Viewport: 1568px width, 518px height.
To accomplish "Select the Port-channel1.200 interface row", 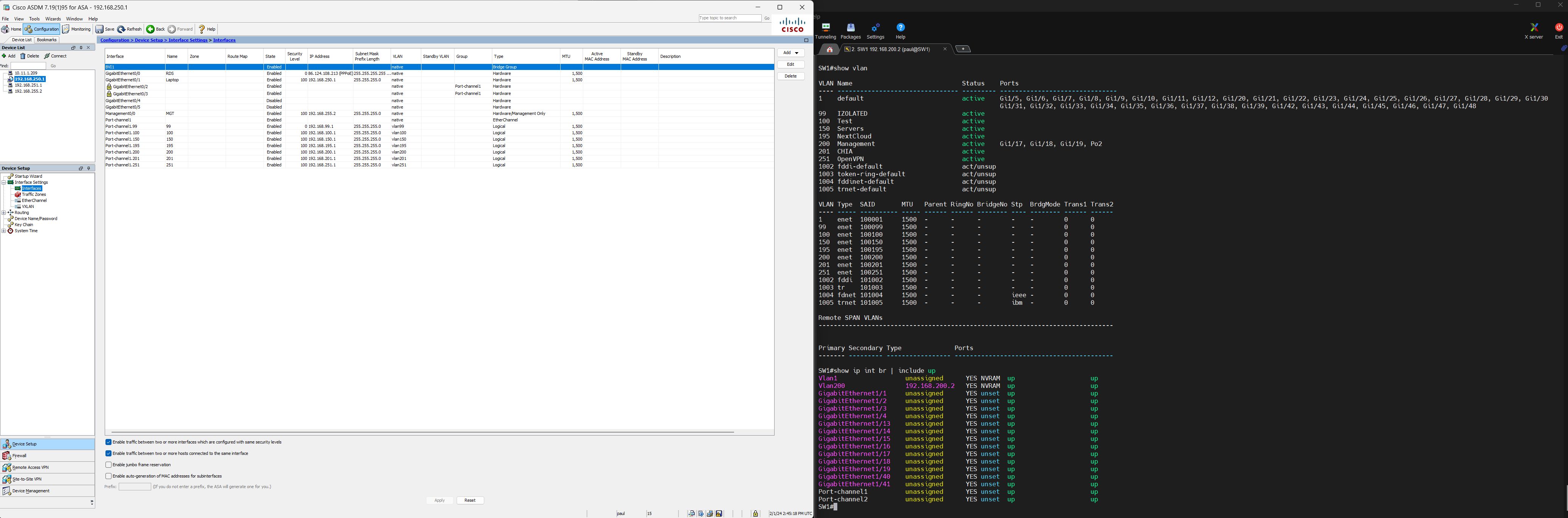I will click(x=440, y=152).
